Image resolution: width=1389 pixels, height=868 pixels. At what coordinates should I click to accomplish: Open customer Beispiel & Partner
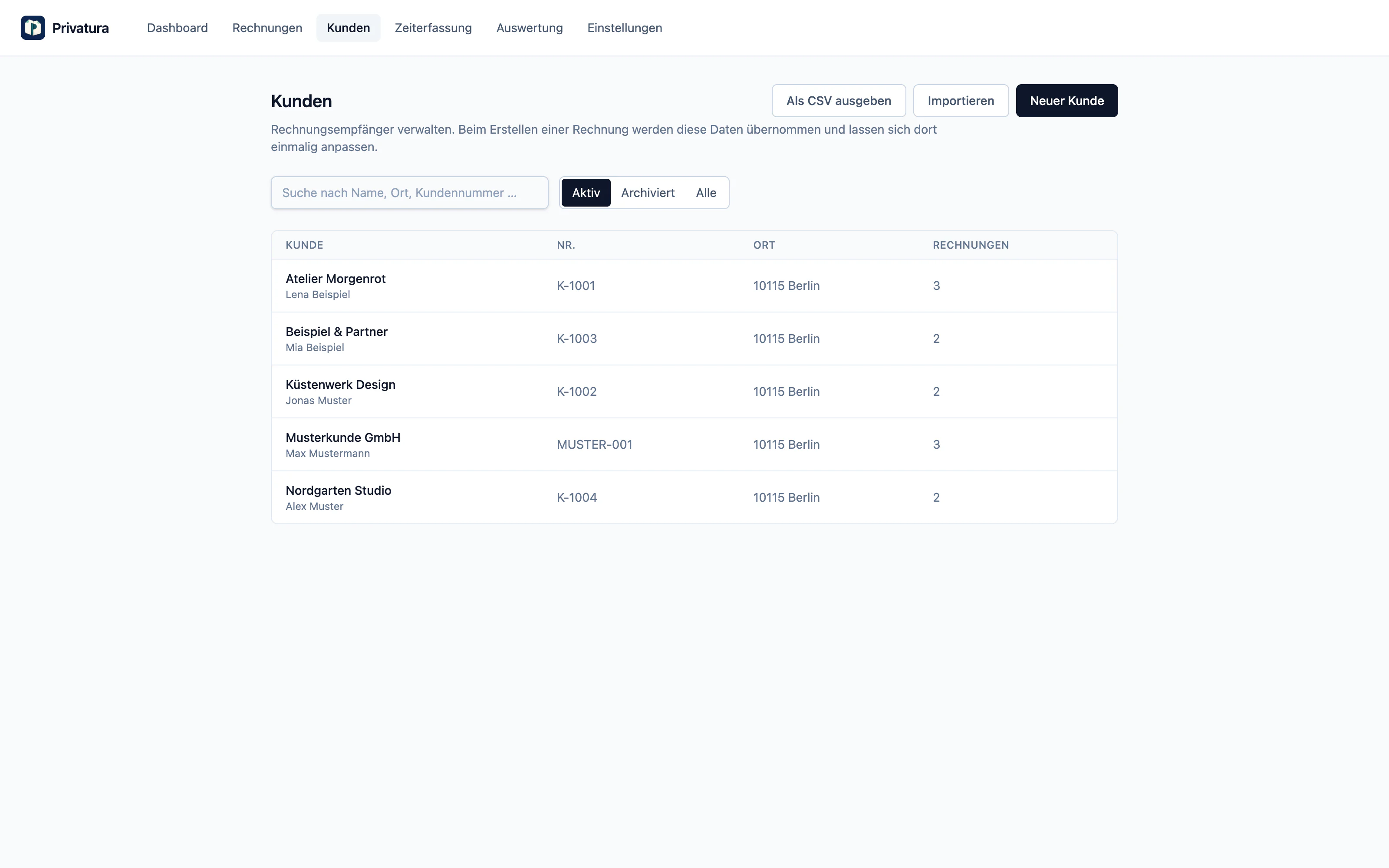click(336, 331)
